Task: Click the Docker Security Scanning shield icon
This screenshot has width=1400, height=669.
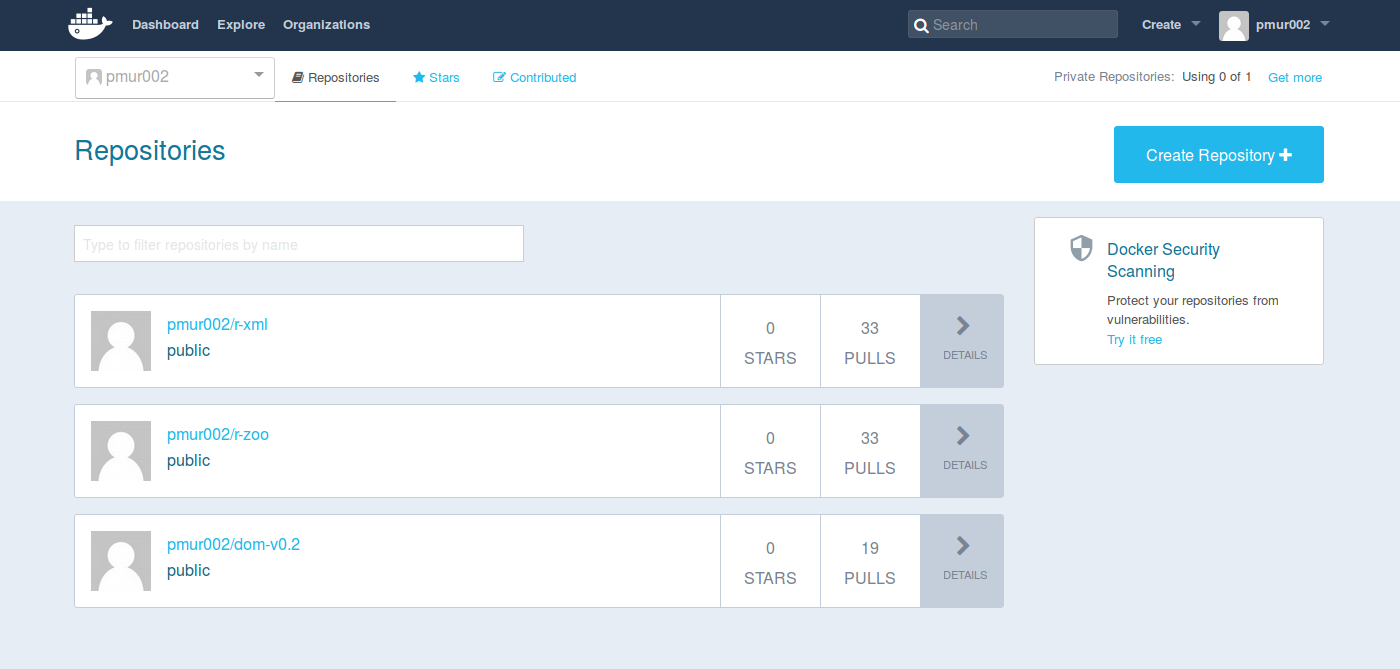Action: point(1081,248)
